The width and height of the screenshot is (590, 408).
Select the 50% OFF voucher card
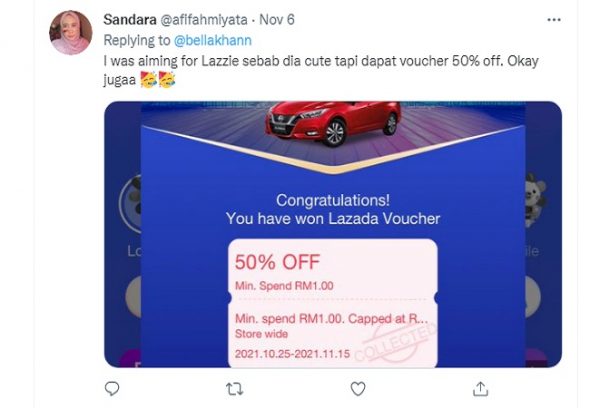333,303
